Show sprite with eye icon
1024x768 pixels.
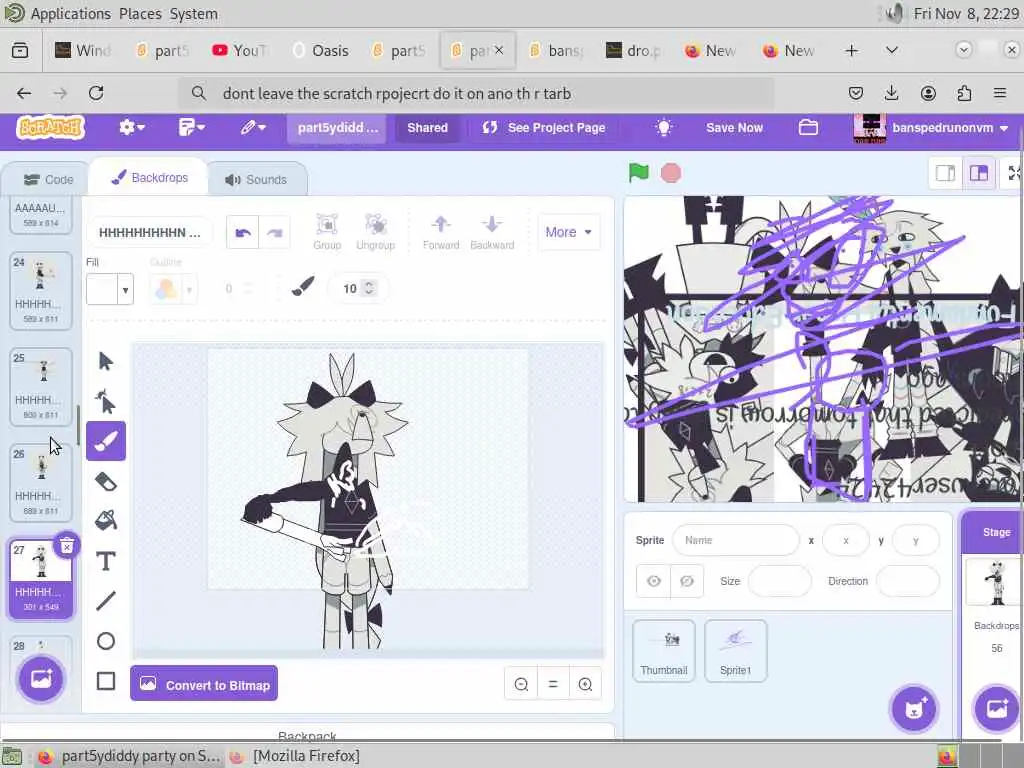click(x=654, y=581)
